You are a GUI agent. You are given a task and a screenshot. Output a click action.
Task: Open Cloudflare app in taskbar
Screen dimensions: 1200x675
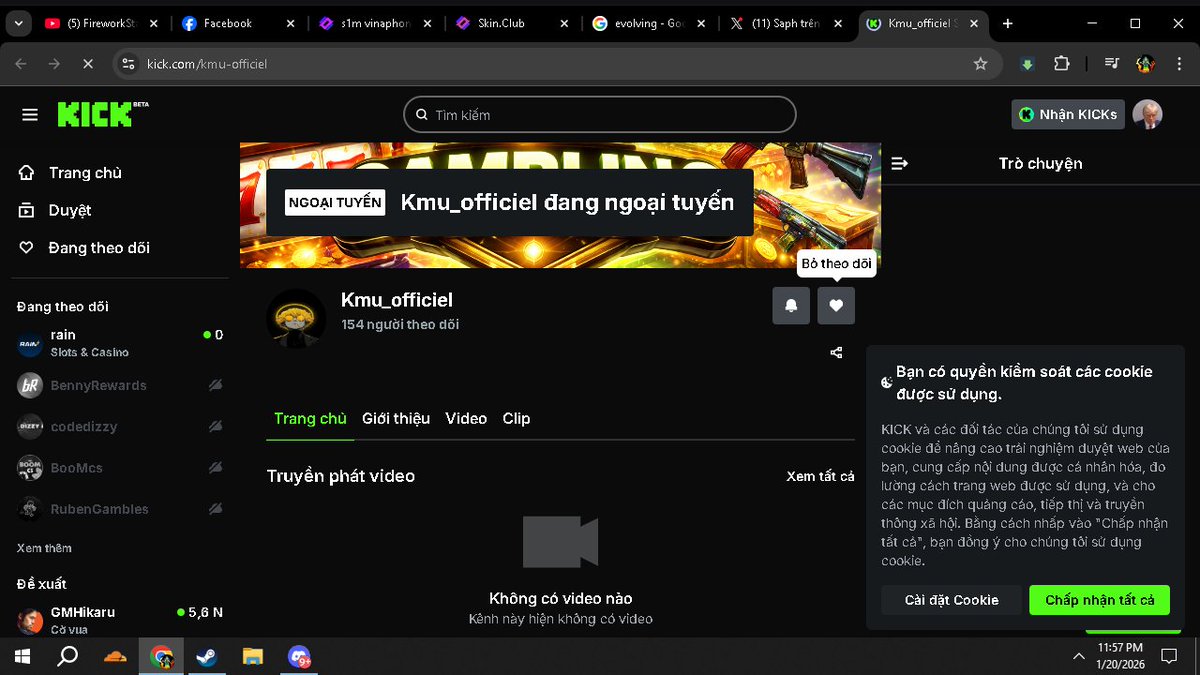click(115, 656)
